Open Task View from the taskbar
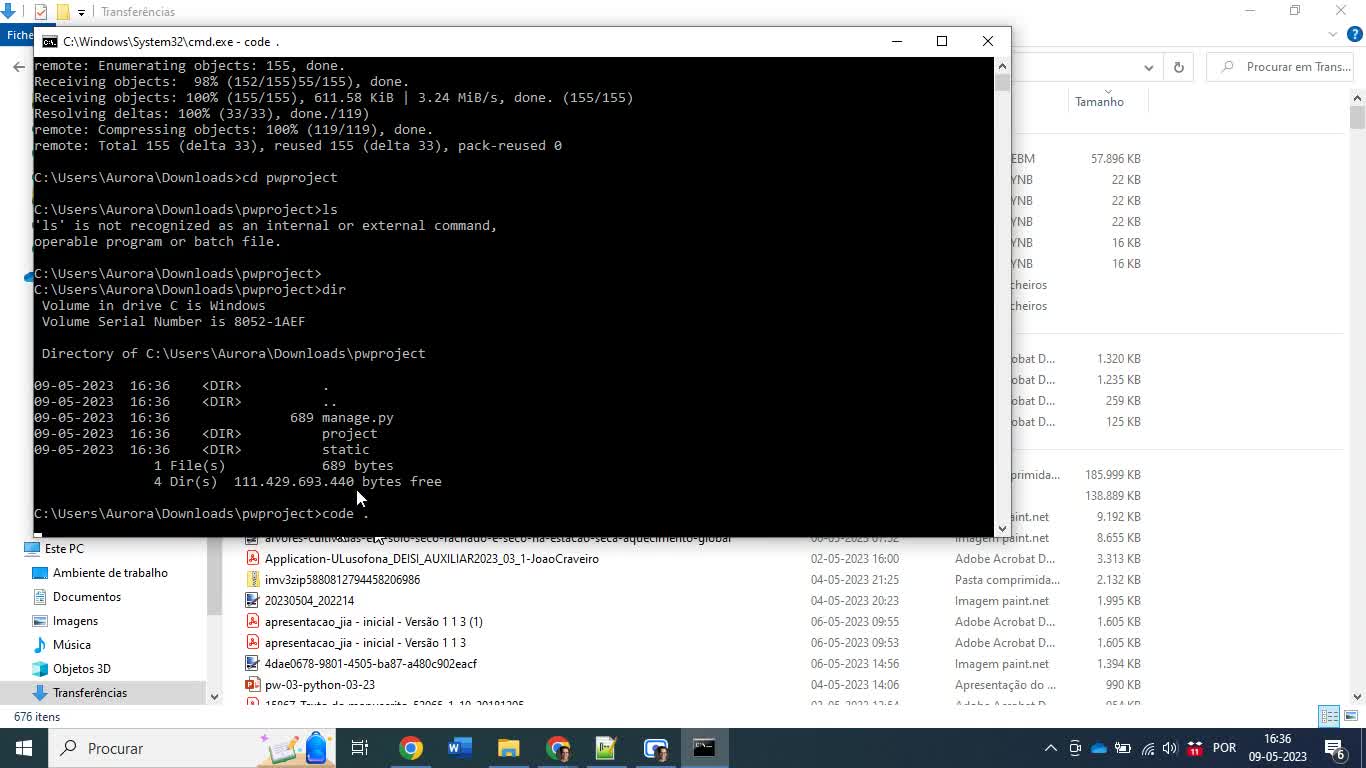This screenshot has height=768, width=1366. [360, 748]
